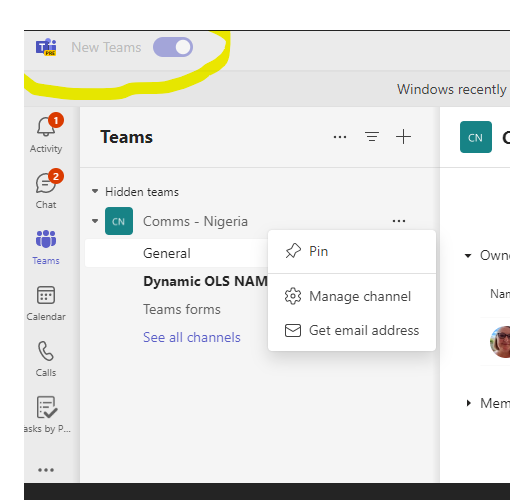Select the Teams sidebar icon
This screenshot has width=510, height=500.
(46, 246)
